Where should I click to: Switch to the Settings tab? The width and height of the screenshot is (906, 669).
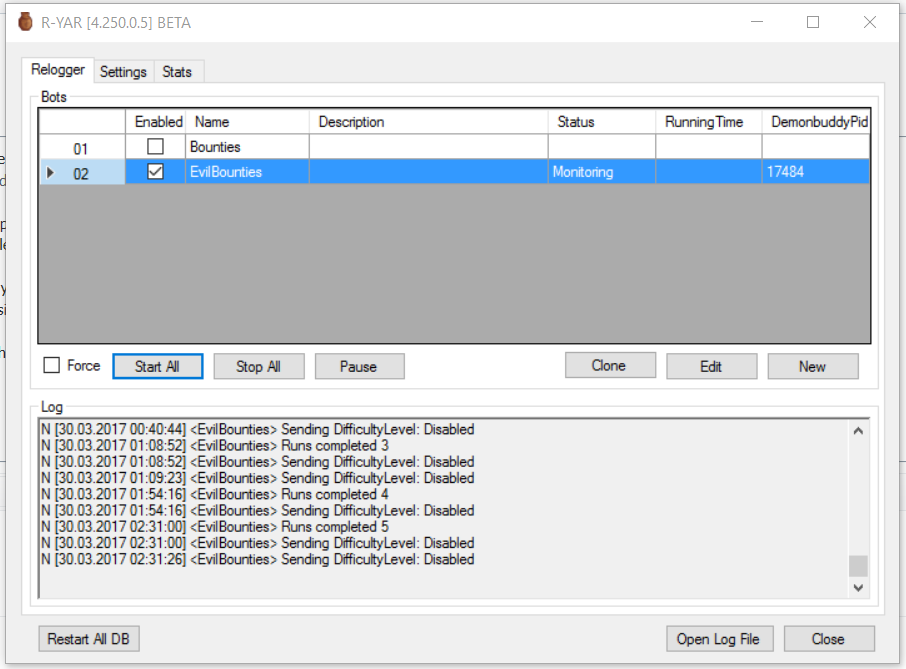(123, 72)
